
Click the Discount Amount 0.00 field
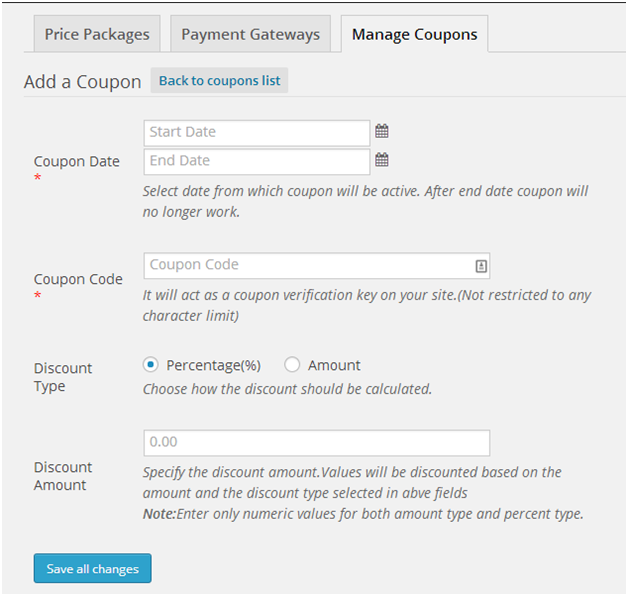tap(316, 442)
